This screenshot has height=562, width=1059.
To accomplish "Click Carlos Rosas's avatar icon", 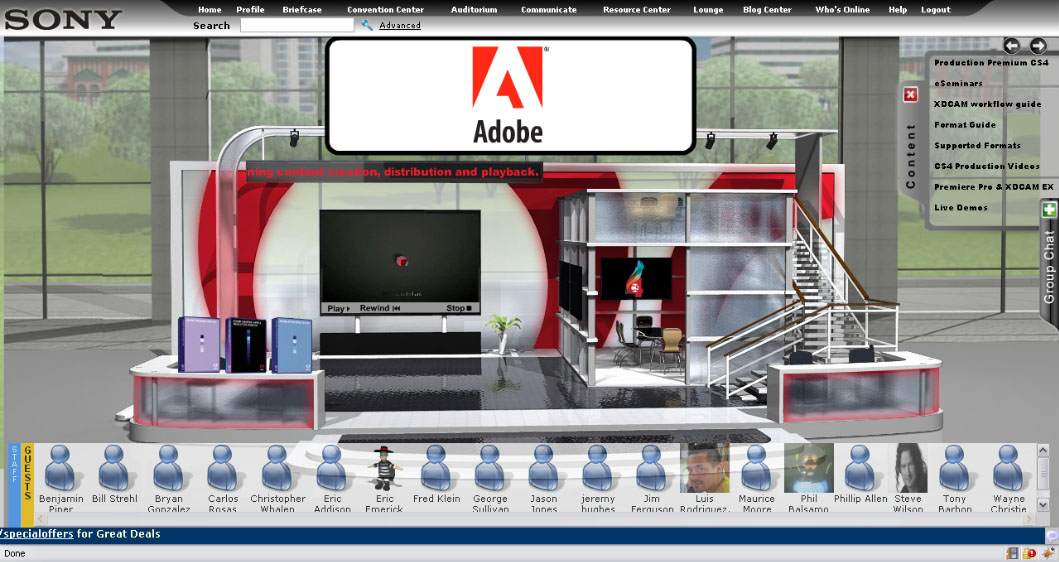I will (222, 467).
